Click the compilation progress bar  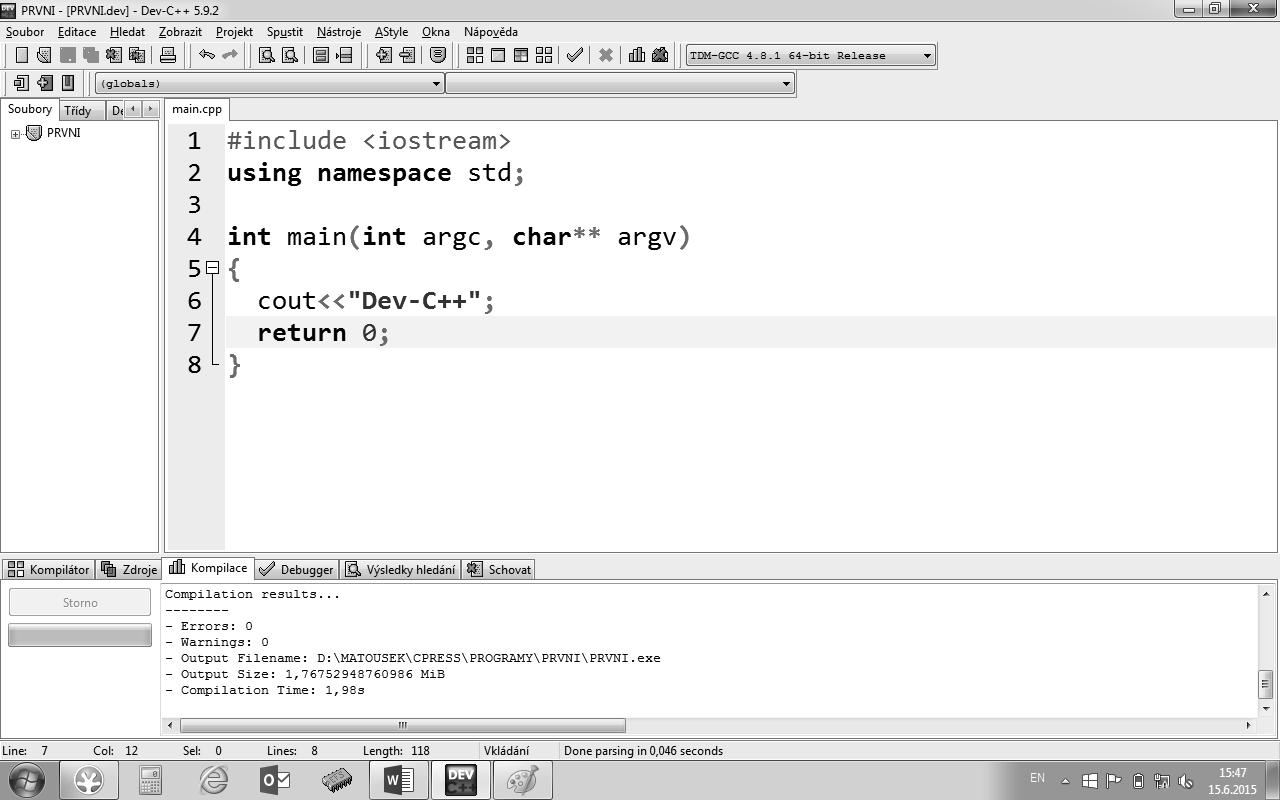click(80, 635)
